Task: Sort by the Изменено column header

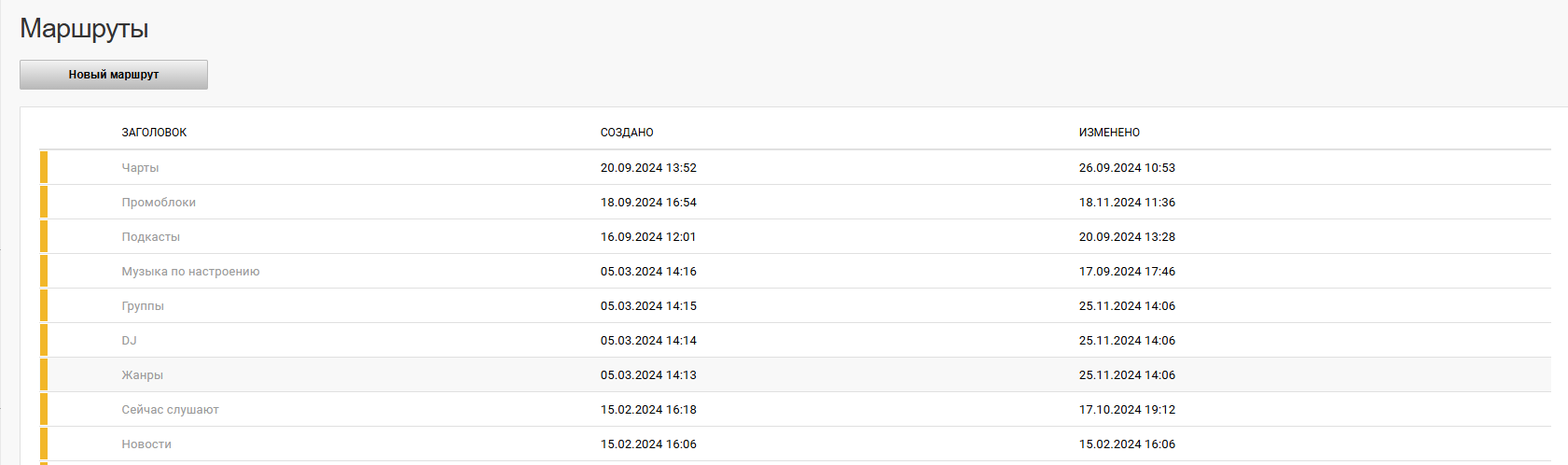Action: pos(1109,133)
